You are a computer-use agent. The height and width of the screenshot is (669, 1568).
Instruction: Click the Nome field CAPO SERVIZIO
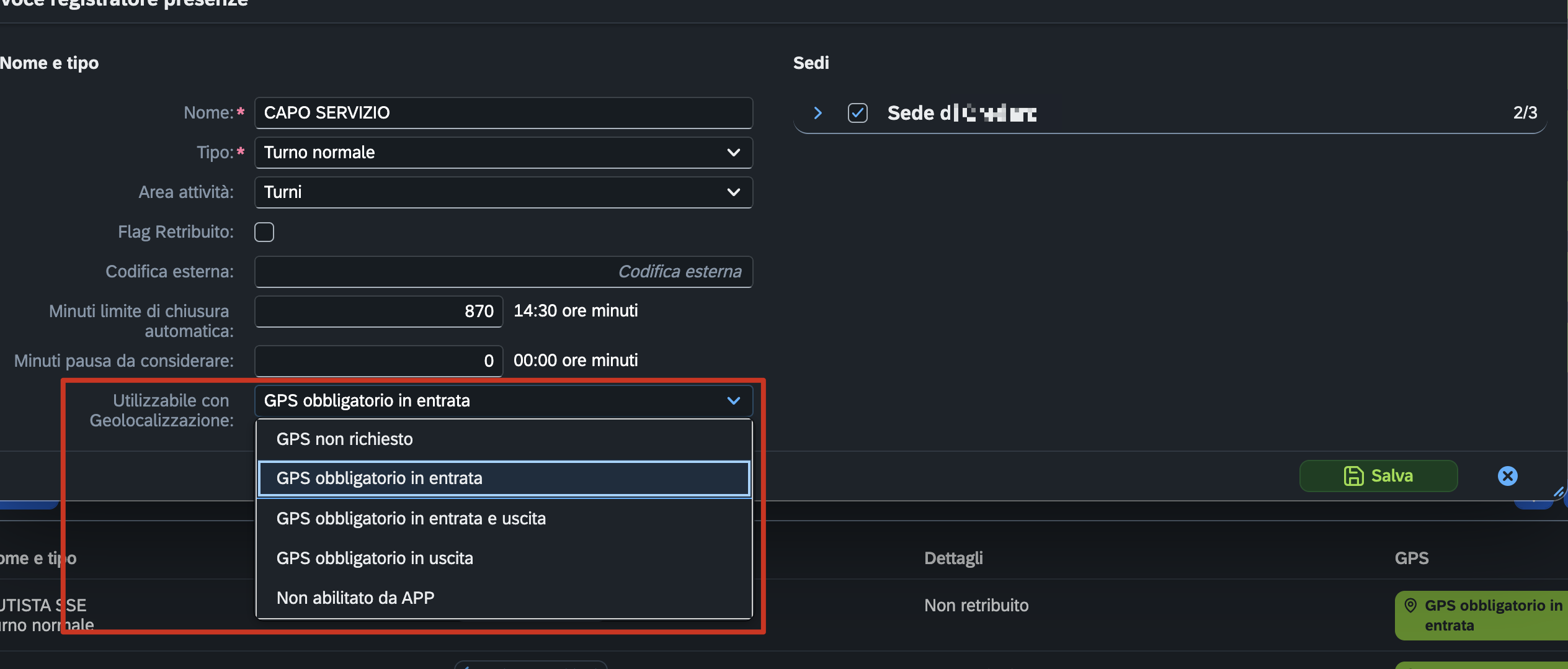(504, 113)
